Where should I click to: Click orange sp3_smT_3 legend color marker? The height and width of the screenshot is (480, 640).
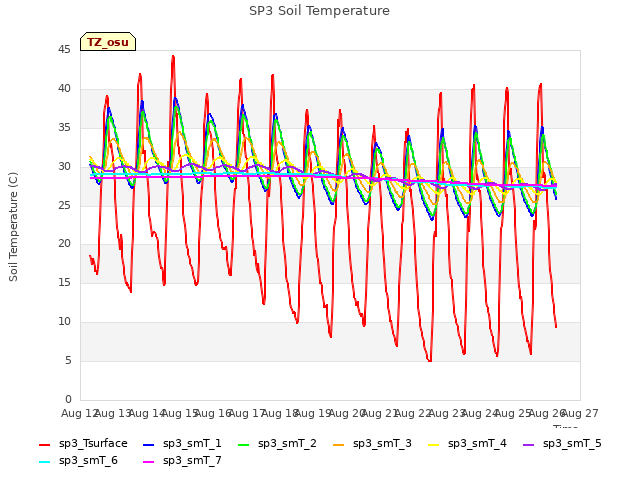click(339, 444)
